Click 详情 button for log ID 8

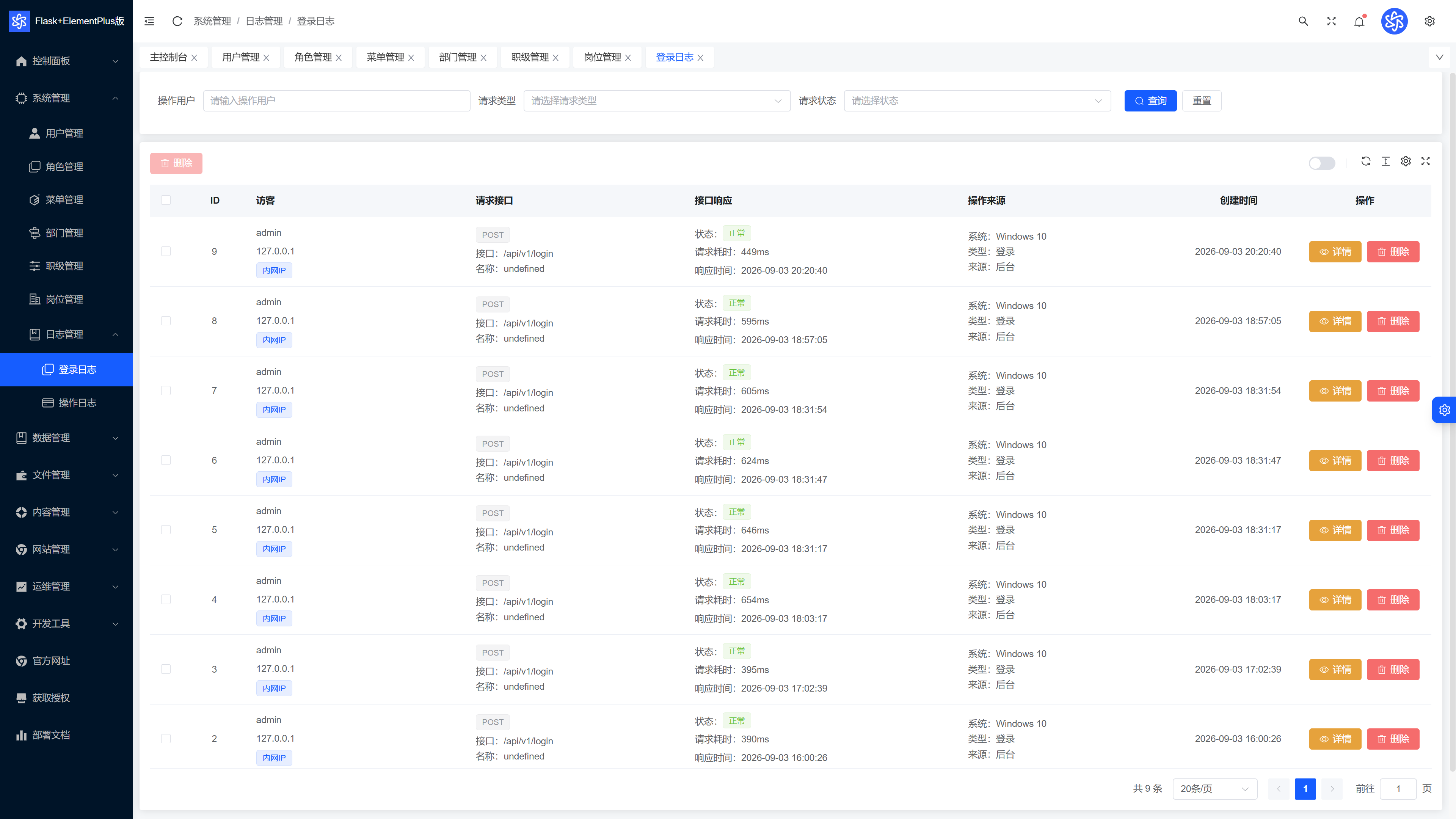(1335, 321)
